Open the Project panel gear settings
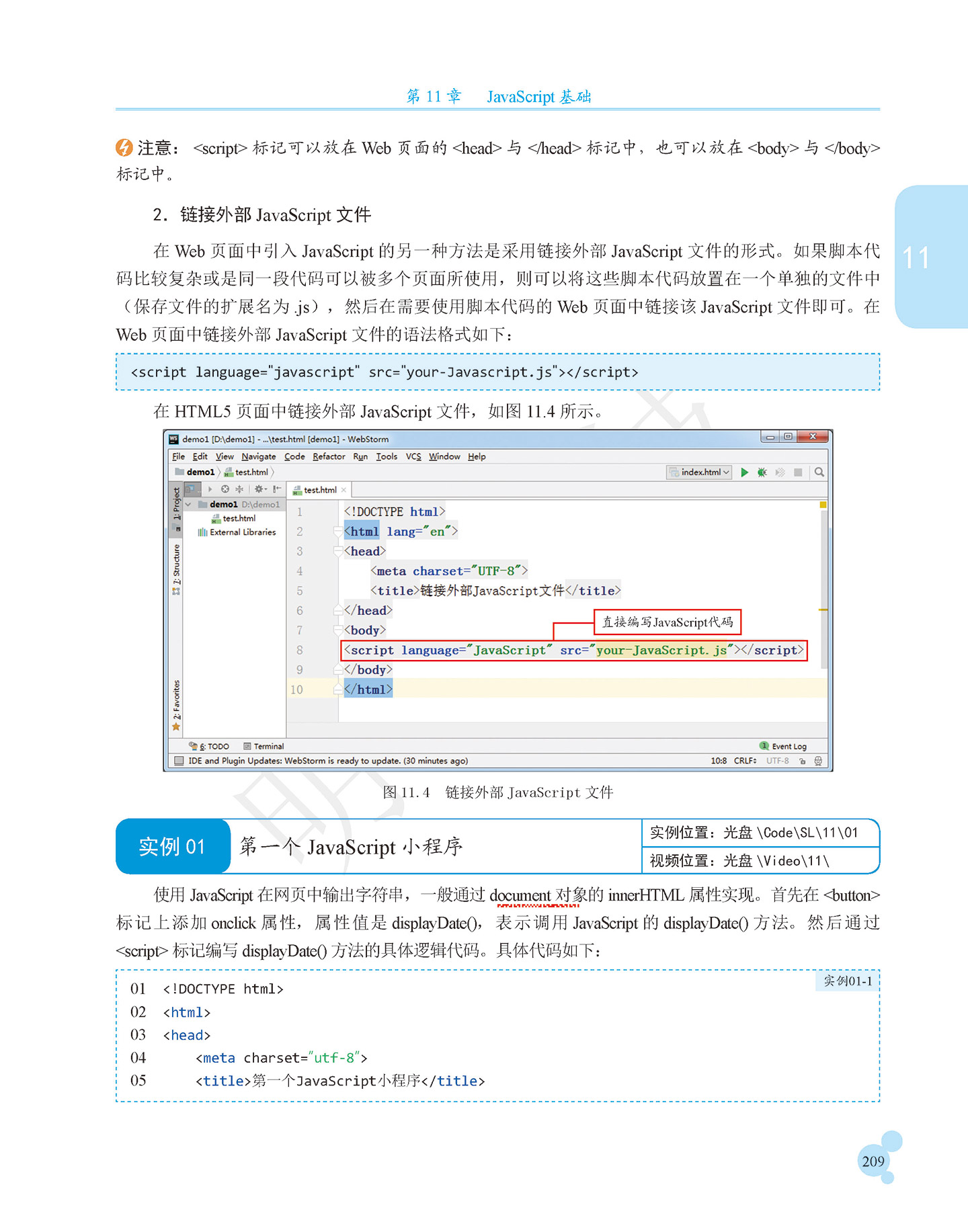 tap(259, 489)
